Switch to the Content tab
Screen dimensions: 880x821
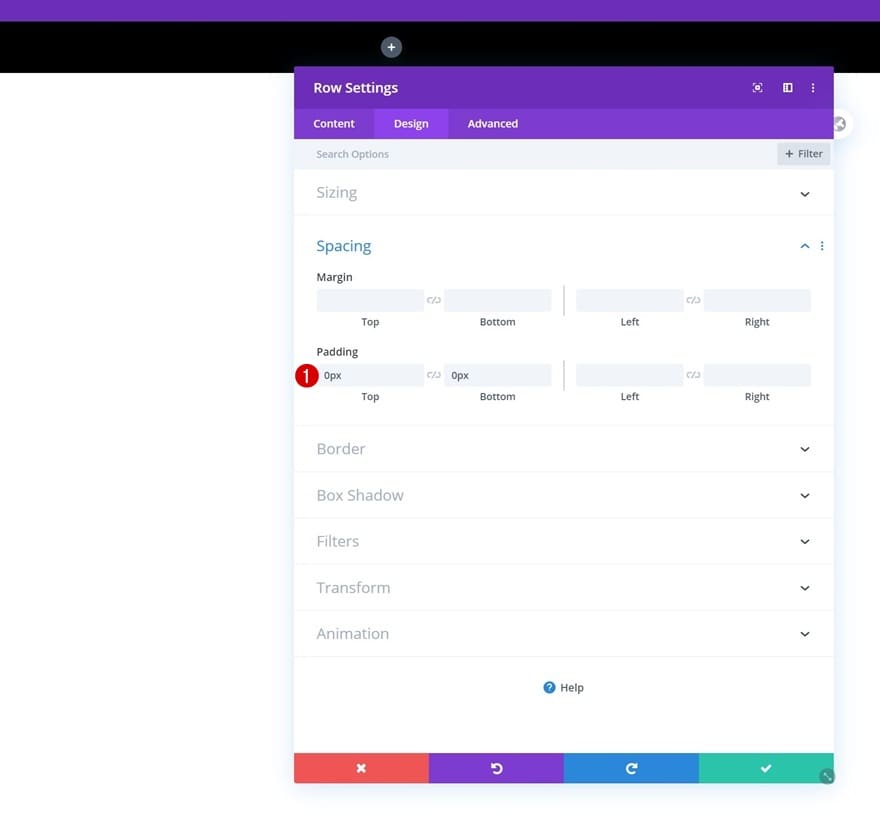tap(334, 123)
